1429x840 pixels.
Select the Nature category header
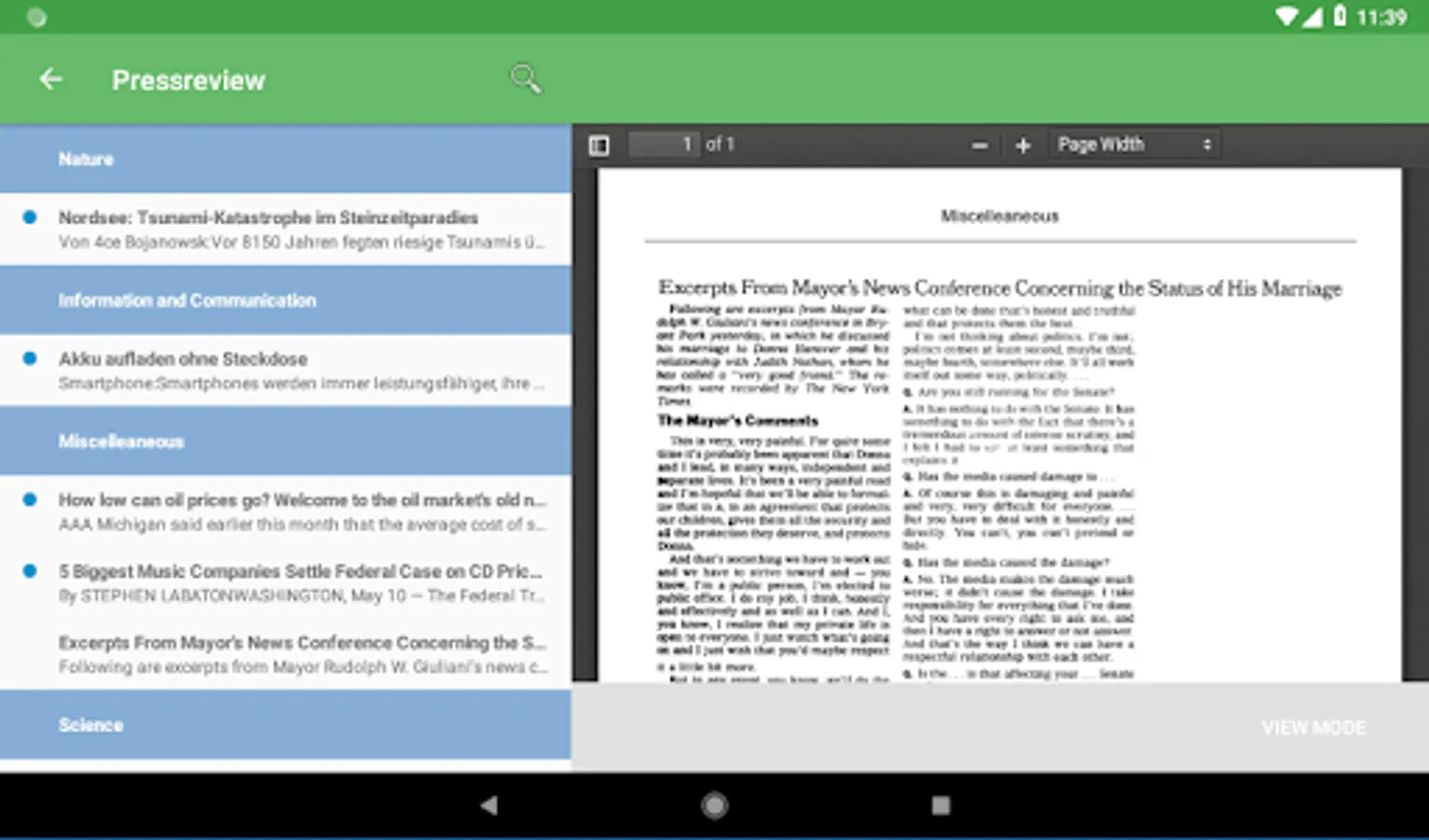point(286,160)
